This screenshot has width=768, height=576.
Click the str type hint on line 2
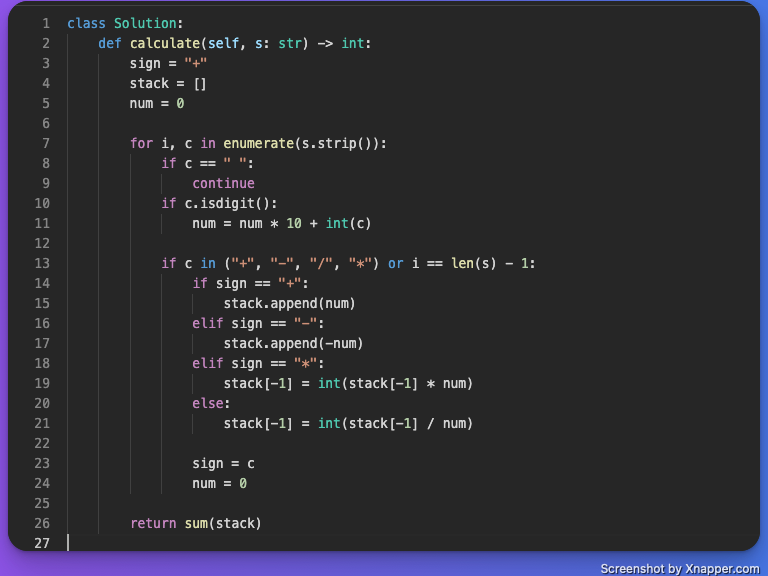click(290, 44)
